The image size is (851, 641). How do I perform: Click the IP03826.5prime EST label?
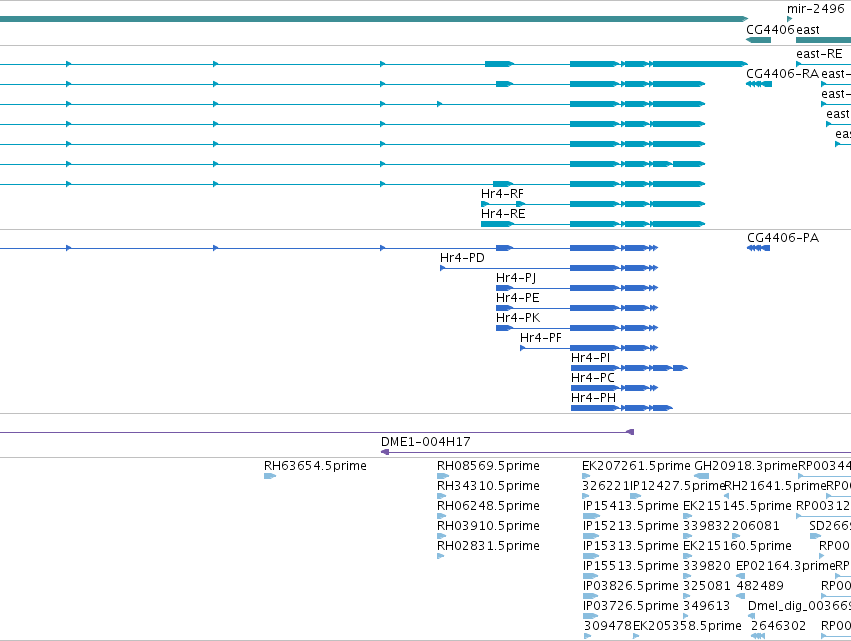coord(631,586)
